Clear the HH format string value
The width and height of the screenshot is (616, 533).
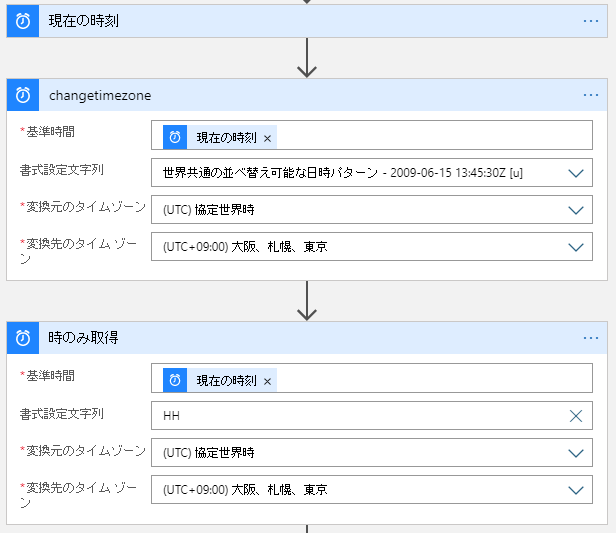576,416
